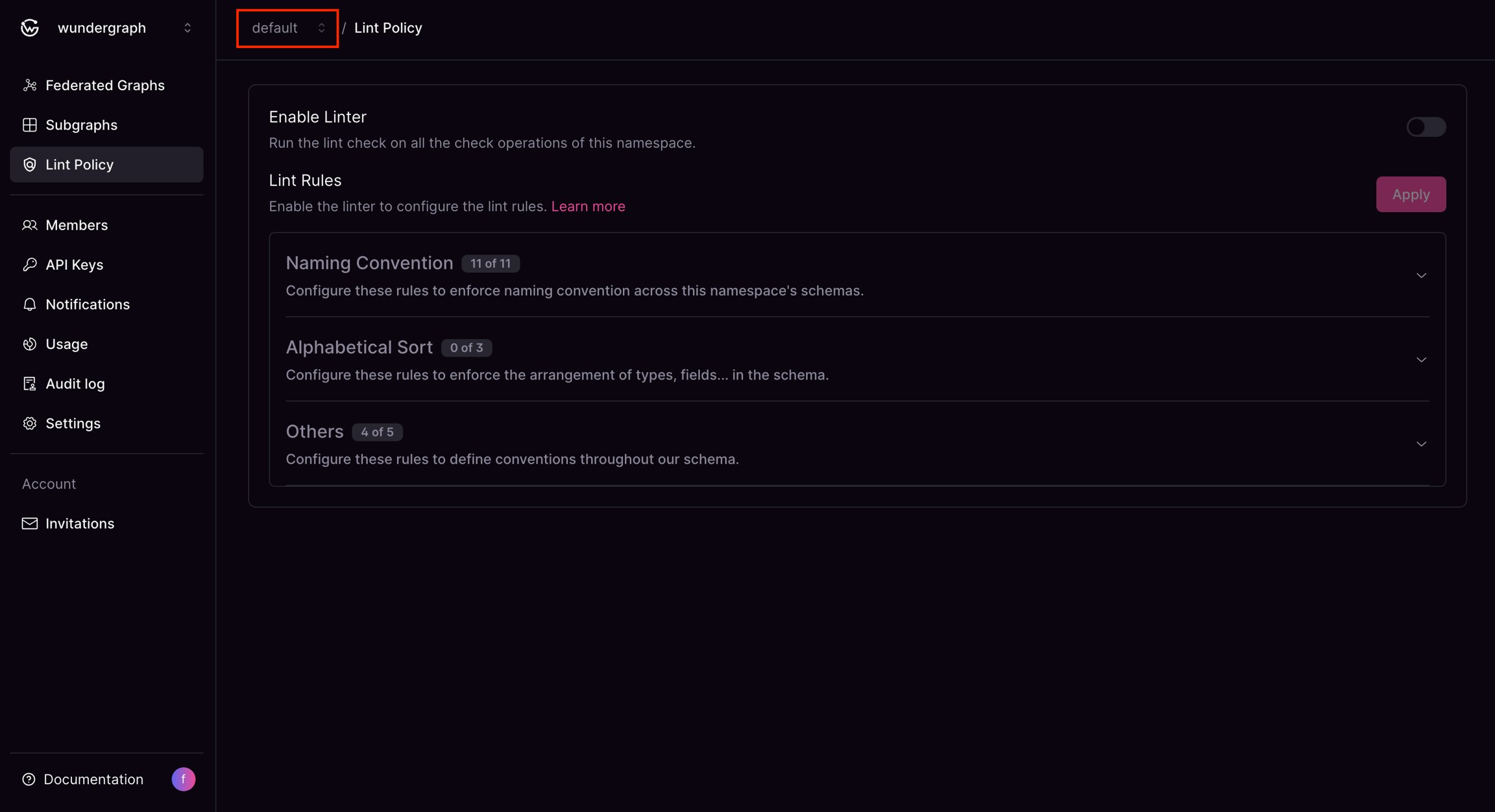Open the Federated Graphs section

pyautogui.click(x=104, y=85)
